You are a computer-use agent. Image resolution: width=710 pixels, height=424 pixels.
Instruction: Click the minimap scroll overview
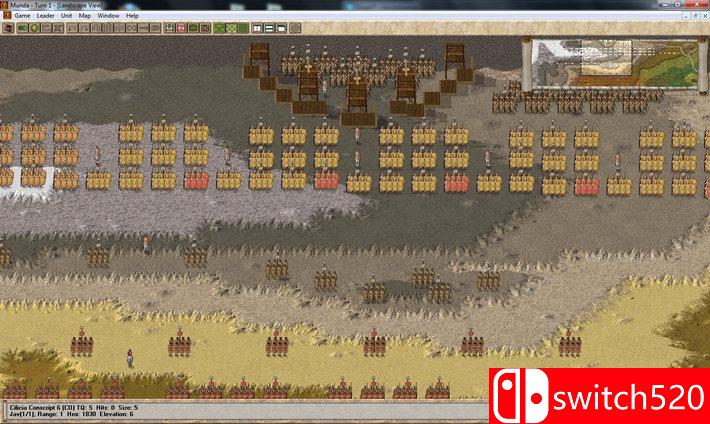point(614,62)
